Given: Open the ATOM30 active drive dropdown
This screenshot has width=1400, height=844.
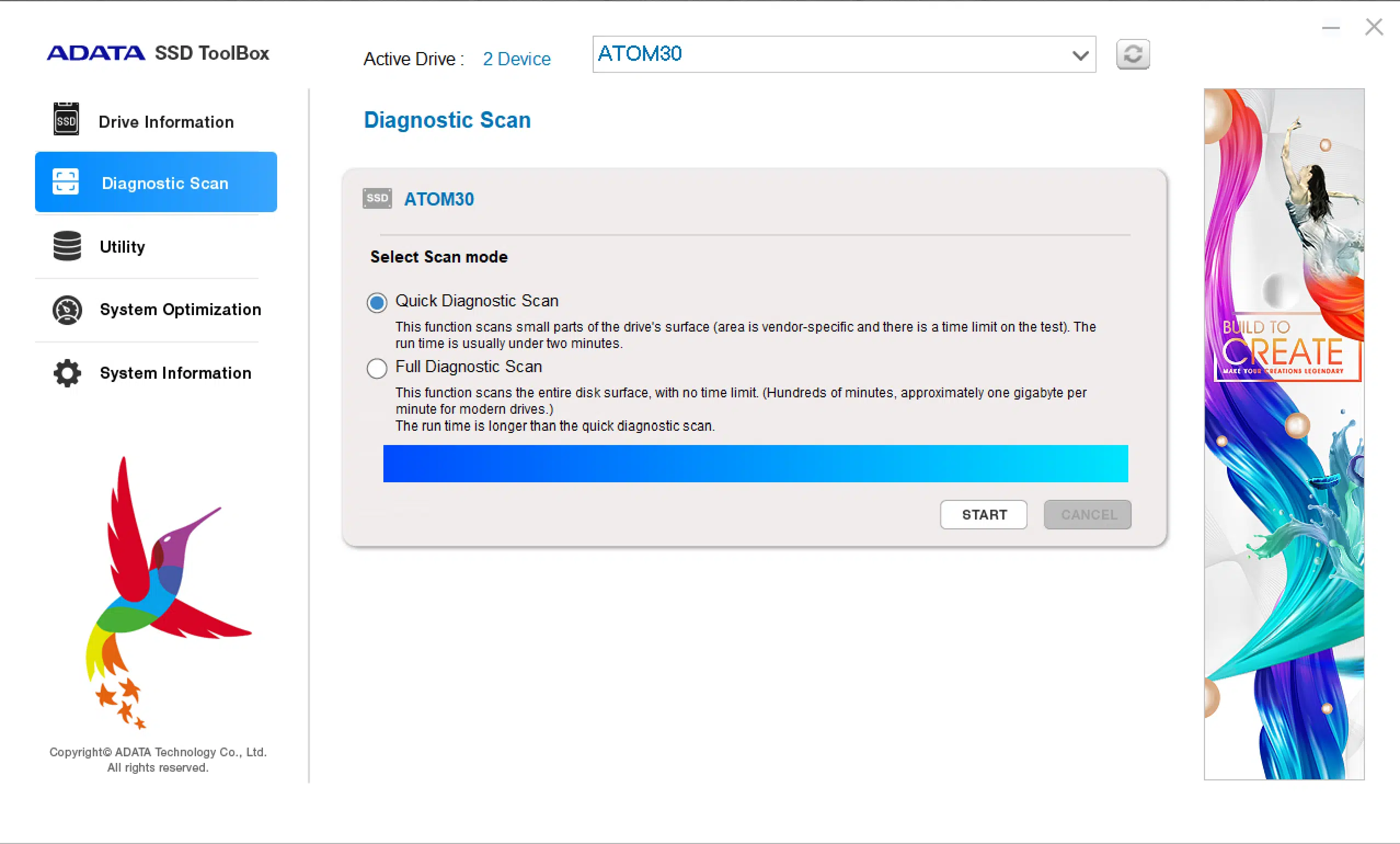Looking at the screenshot, I should (x=844, y=55).
